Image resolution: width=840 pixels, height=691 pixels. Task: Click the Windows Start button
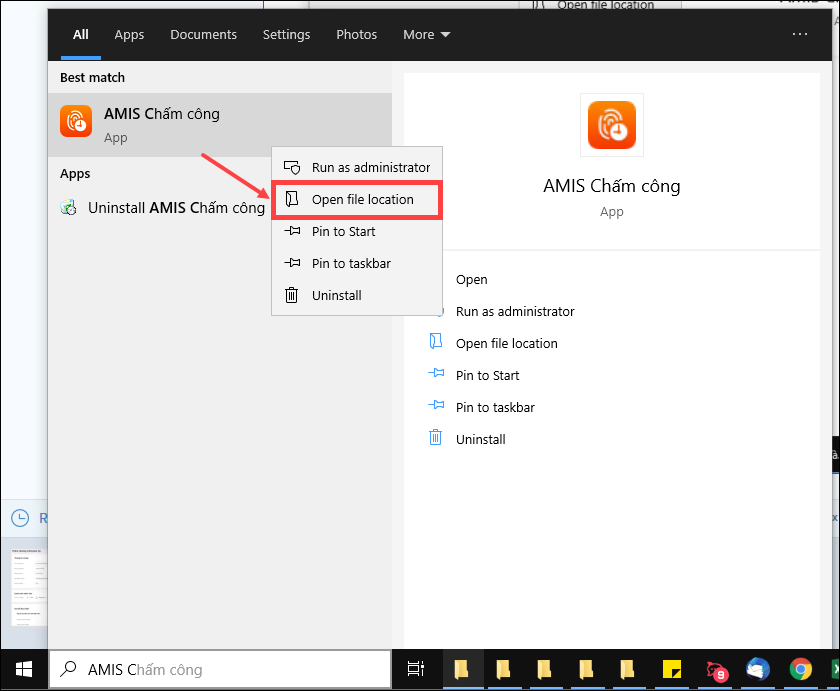[24, 669]
